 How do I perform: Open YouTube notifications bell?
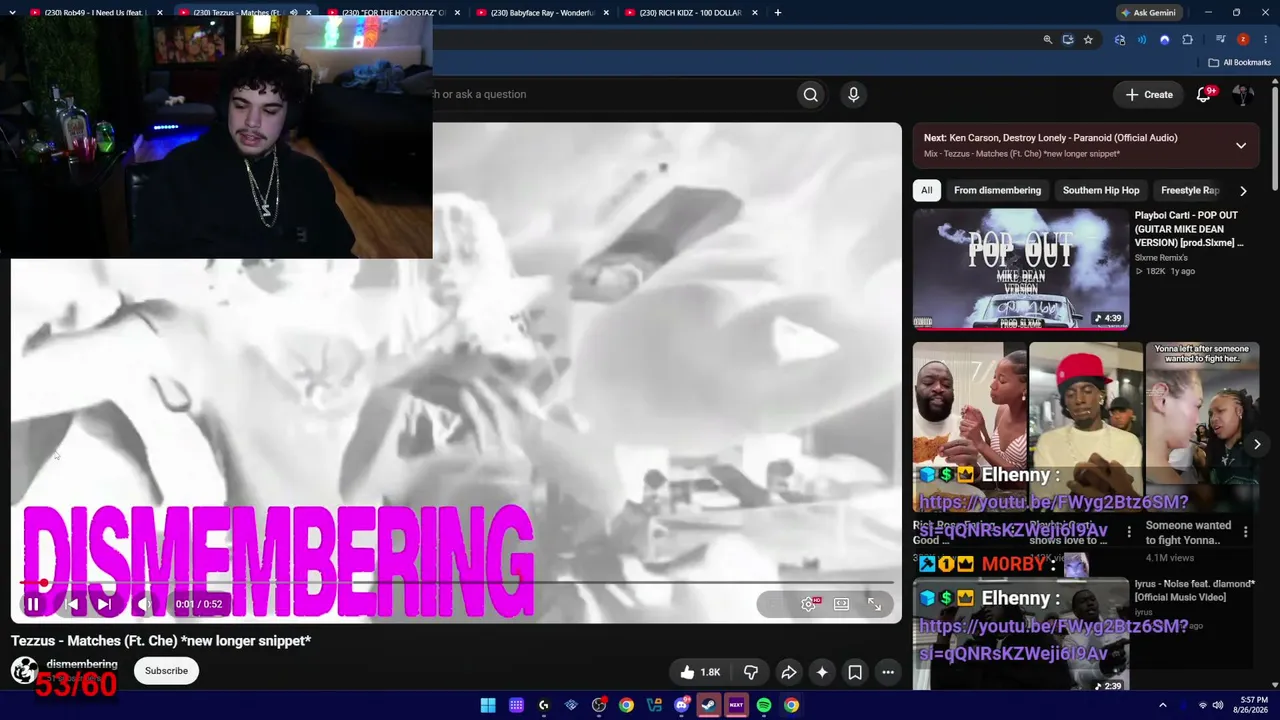coord(1206,94)
